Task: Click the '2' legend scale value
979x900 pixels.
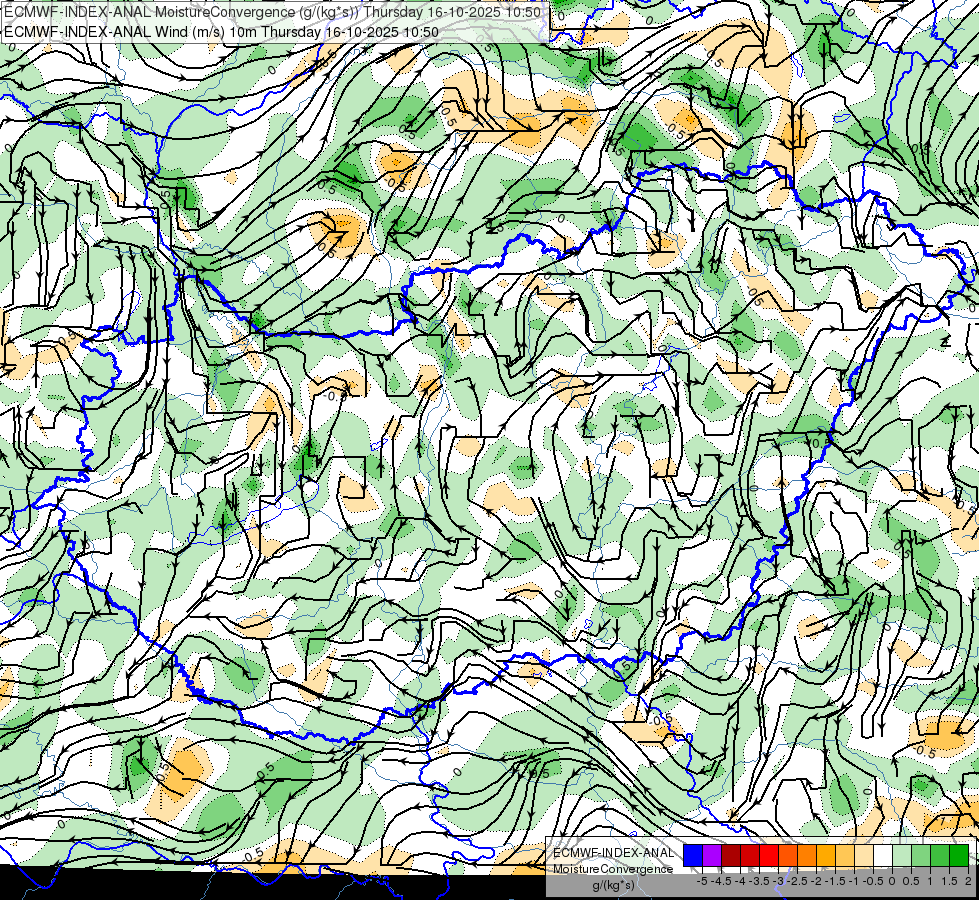Action: 968,881
